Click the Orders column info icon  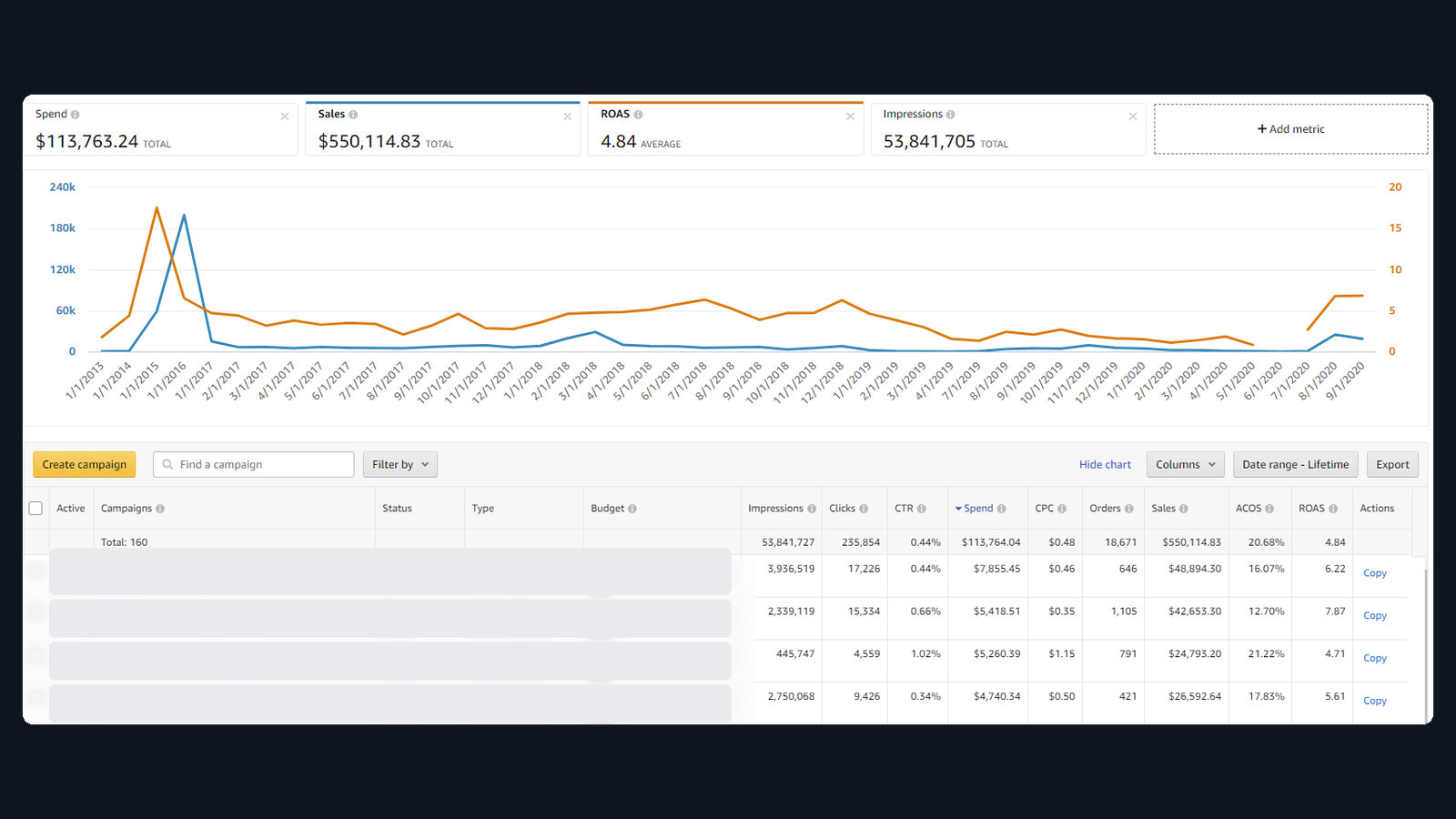tap(1129, 509)
